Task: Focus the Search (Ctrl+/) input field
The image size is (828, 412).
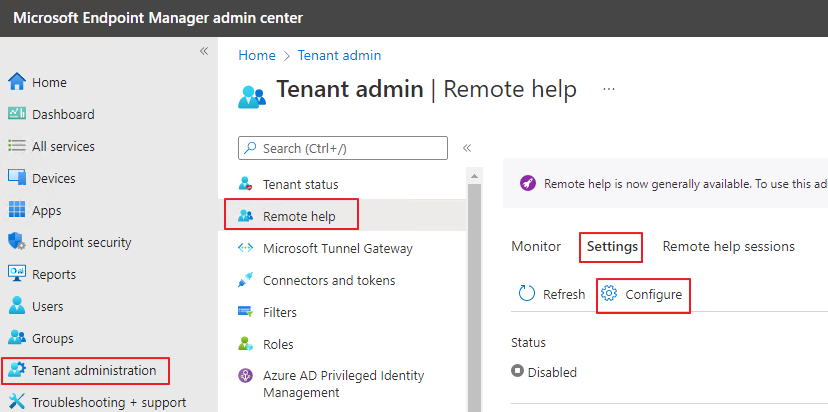Action: pos(343,148)
